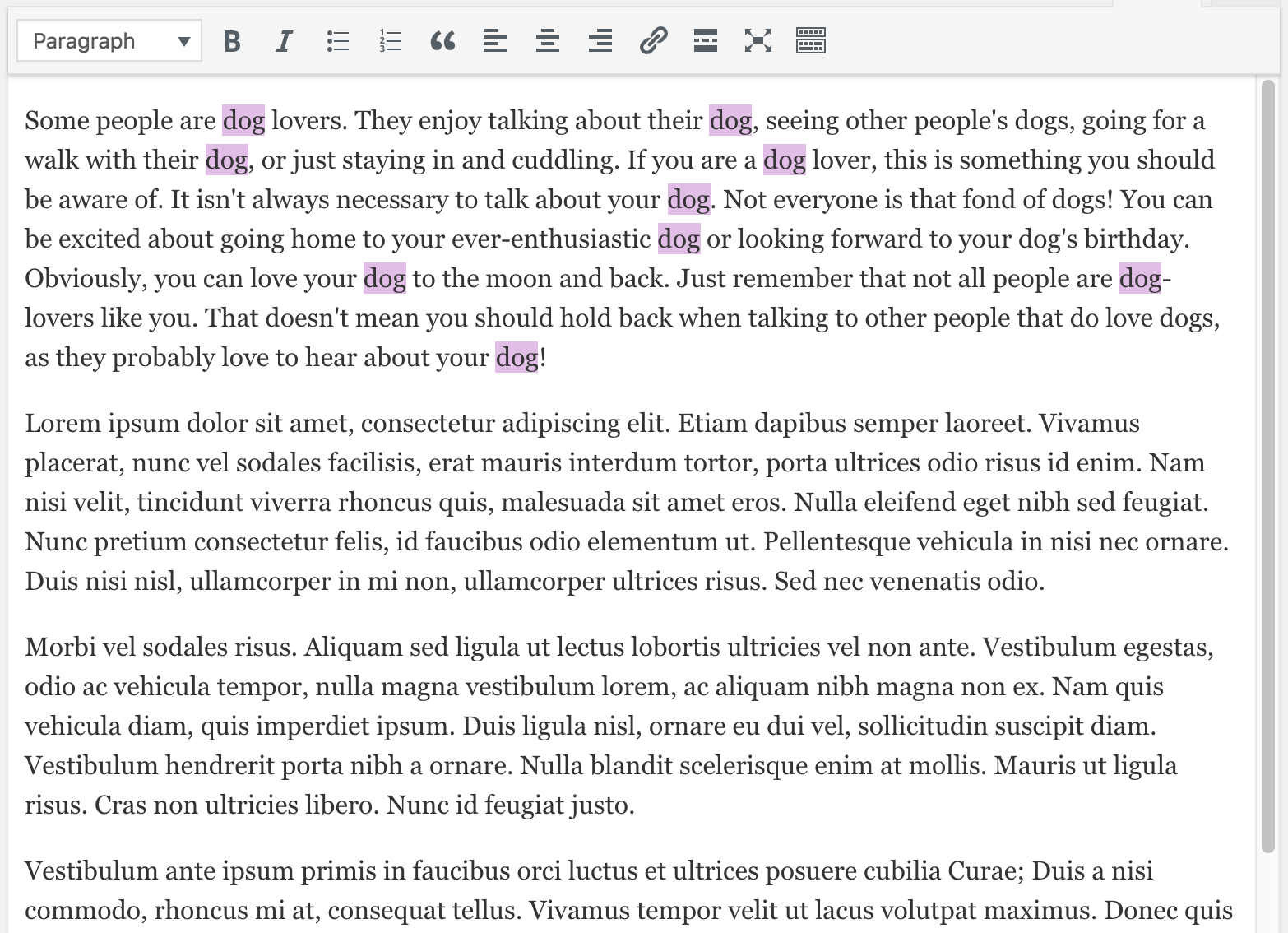1288x933 pixels.
Task: Click the words 'dog's birthday.'
Action: (1104, 239)
